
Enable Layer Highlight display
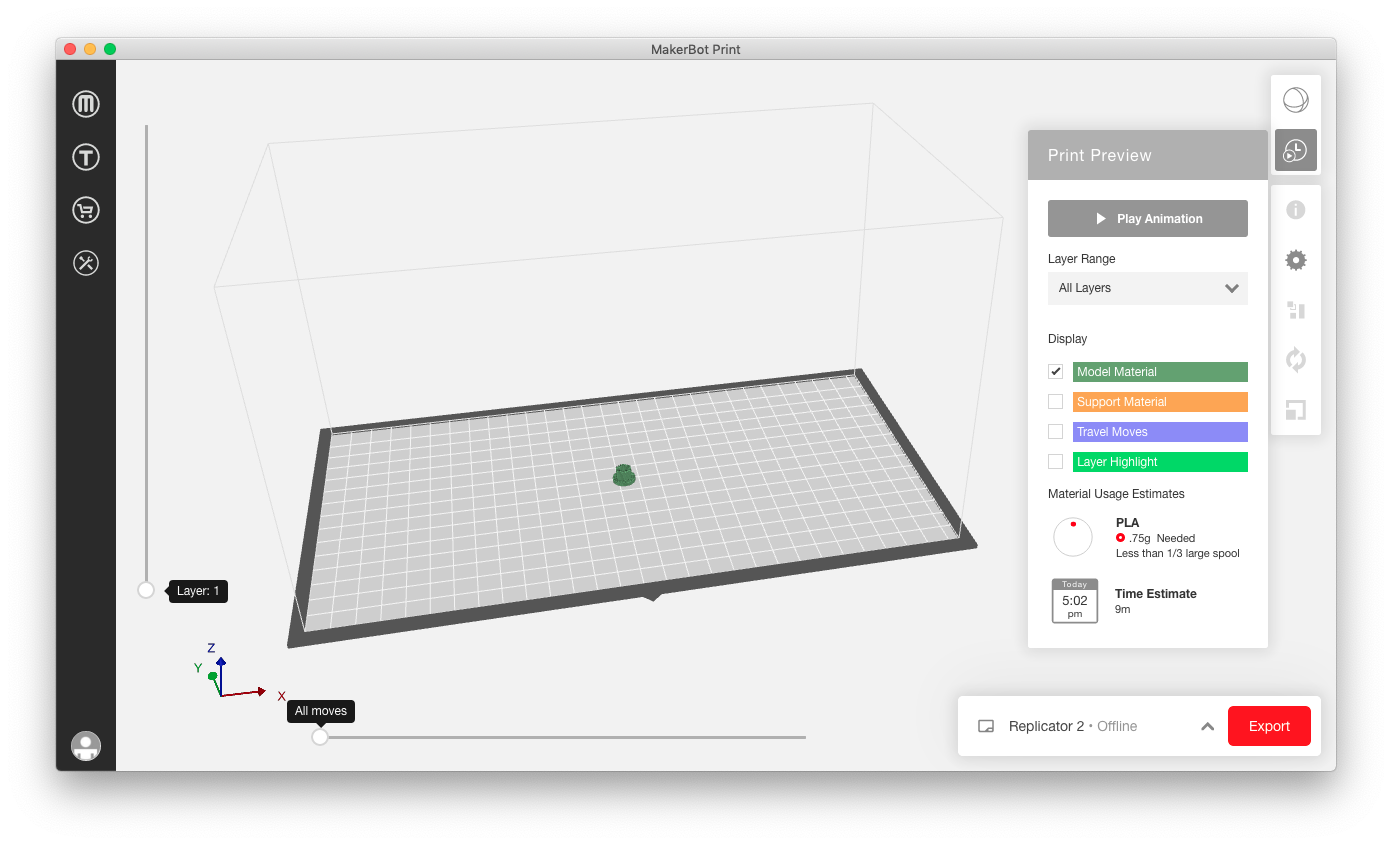[x=1055, y=461]
